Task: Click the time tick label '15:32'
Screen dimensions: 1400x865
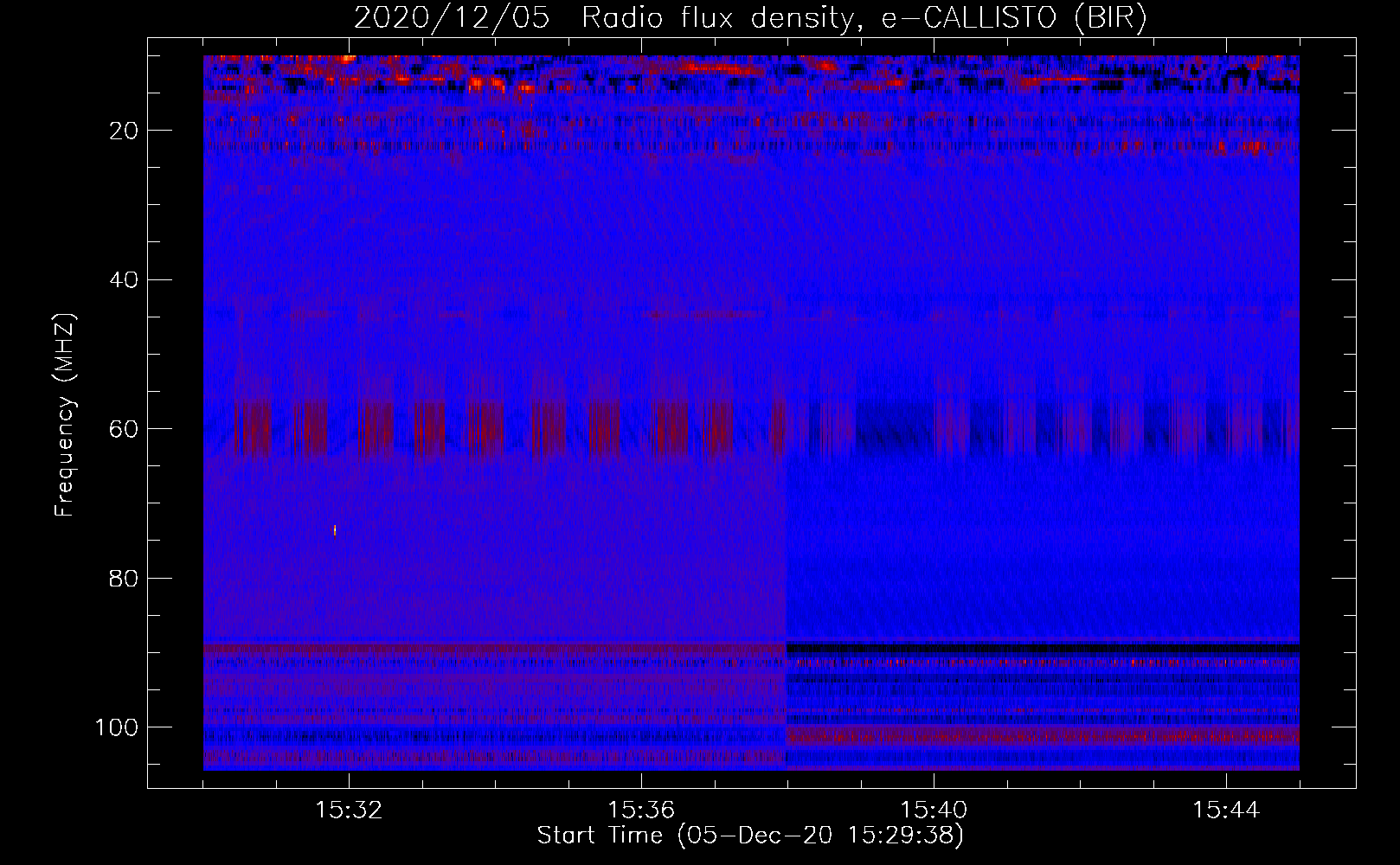Action: coord(349,811)
